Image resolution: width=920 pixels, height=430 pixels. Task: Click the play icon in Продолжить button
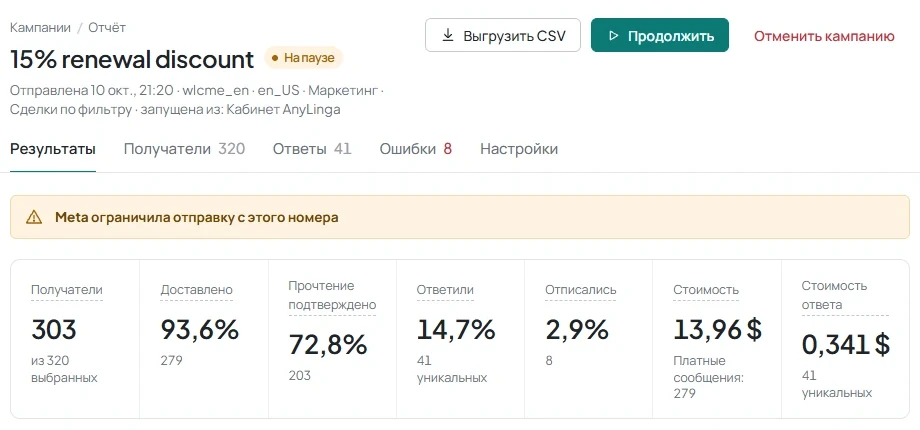pos(614,36)
